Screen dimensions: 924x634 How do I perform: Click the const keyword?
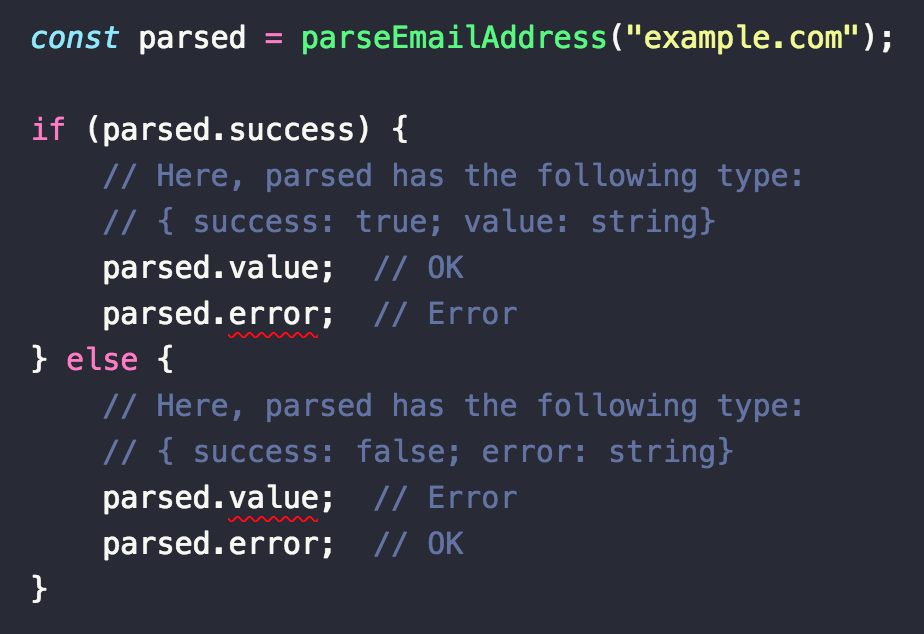coord(75,38)
